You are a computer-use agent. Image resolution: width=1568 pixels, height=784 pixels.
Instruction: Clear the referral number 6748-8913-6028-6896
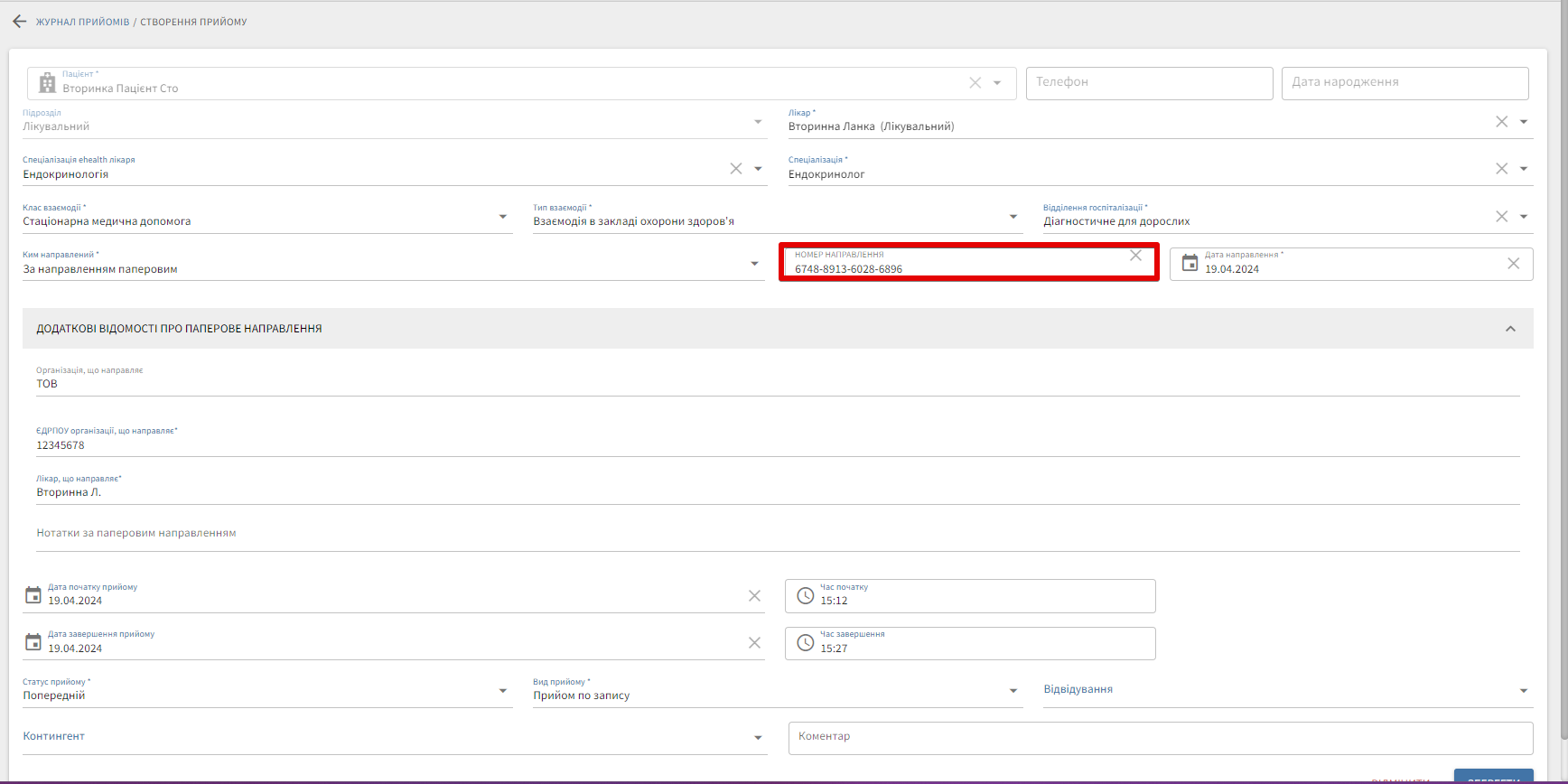tap(1135, 257)
